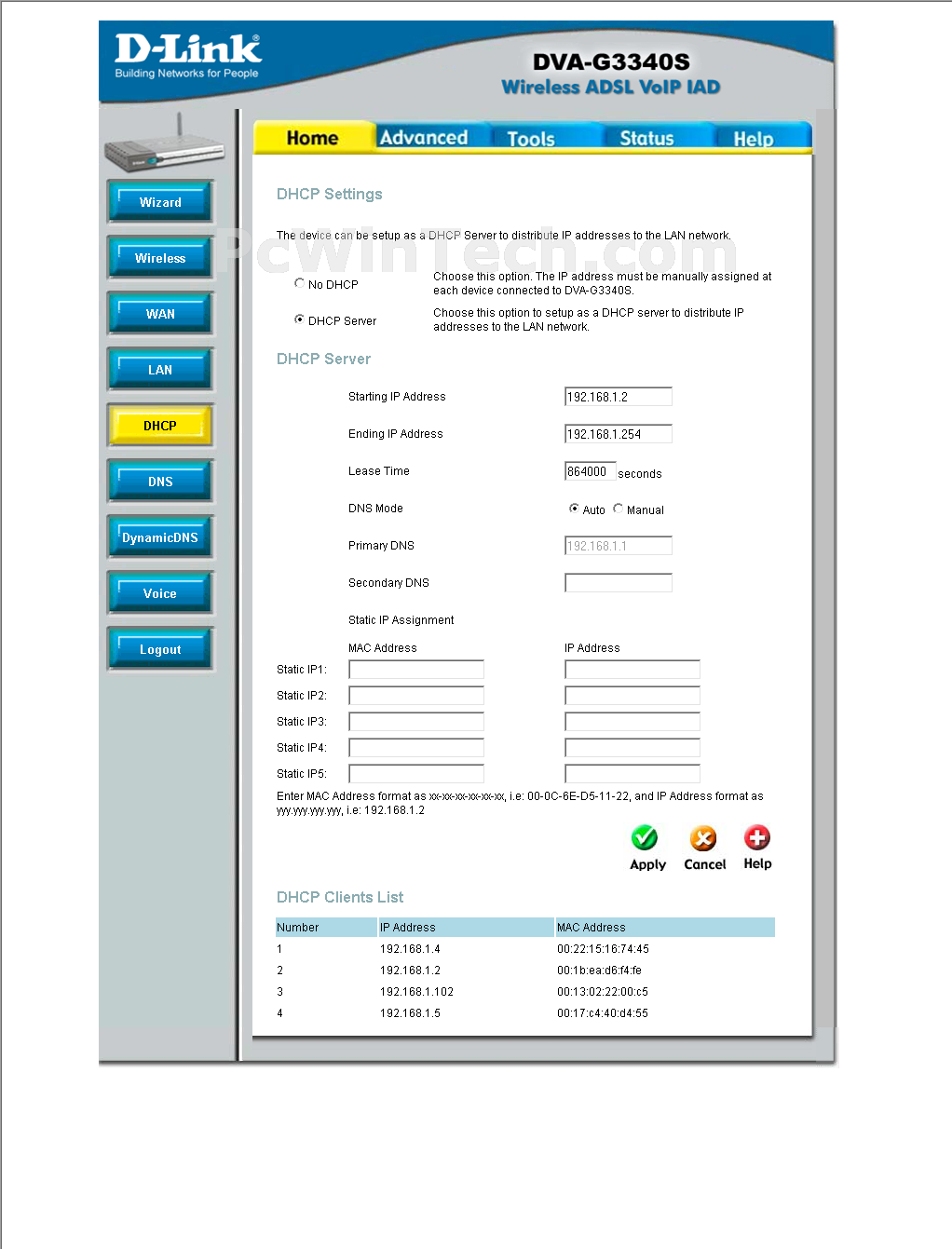Click the router device image

[x=165, y=144]
